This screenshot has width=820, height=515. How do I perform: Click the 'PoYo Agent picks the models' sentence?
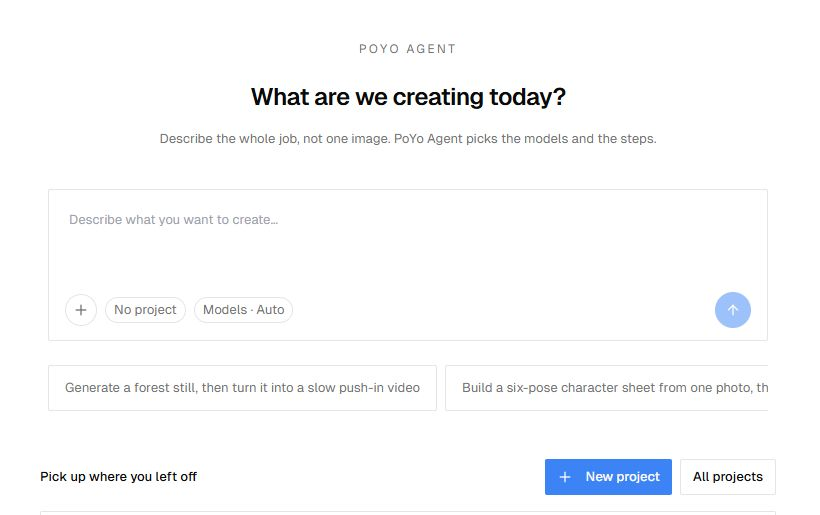(x=525, y=139)
